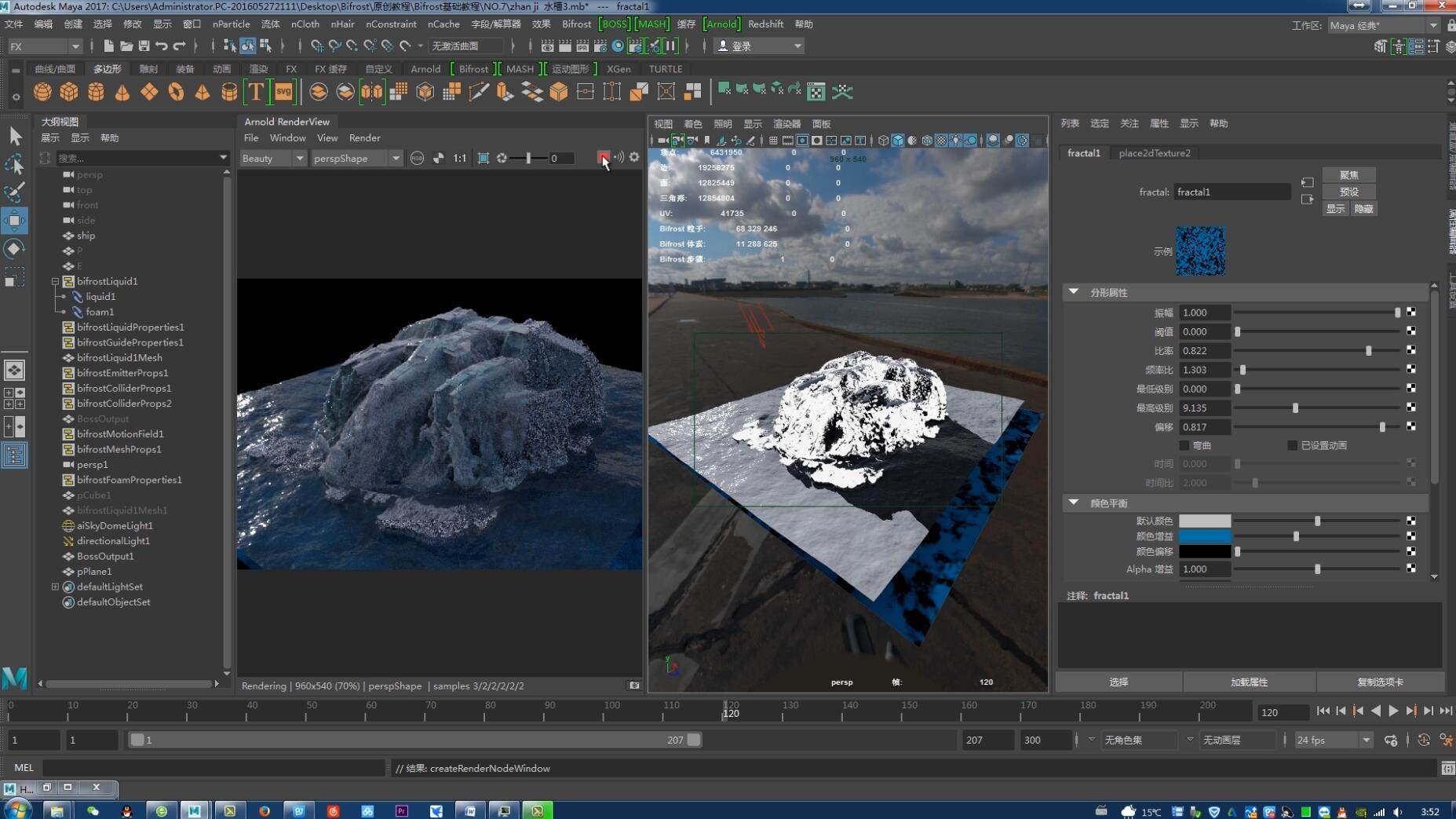Click the 加载属性 button
The height and width of the screenshot is (819, 1456).
point(1249,682)
